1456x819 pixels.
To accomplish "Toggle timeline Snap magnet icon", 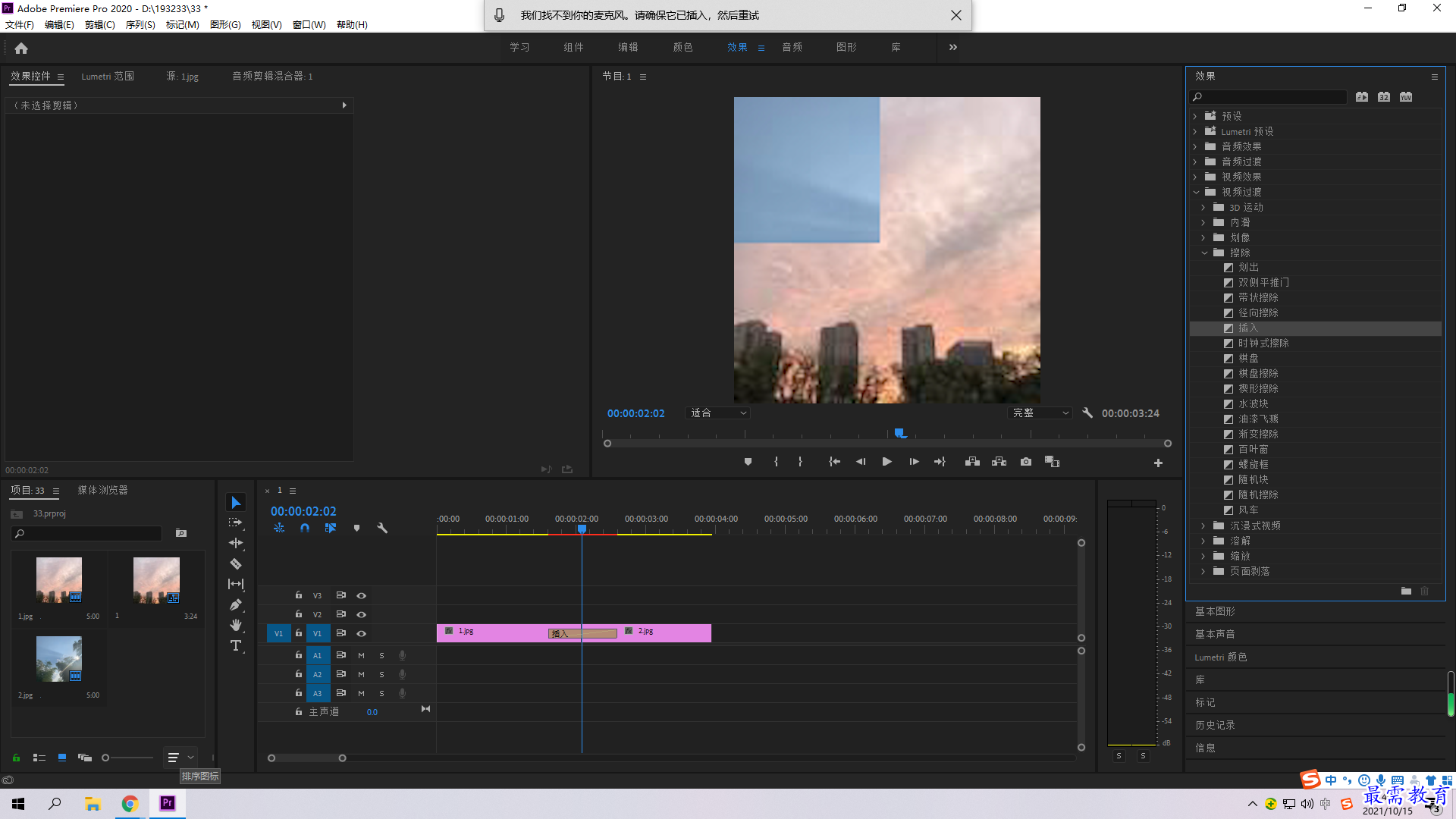I will click(x=305, y=528).
